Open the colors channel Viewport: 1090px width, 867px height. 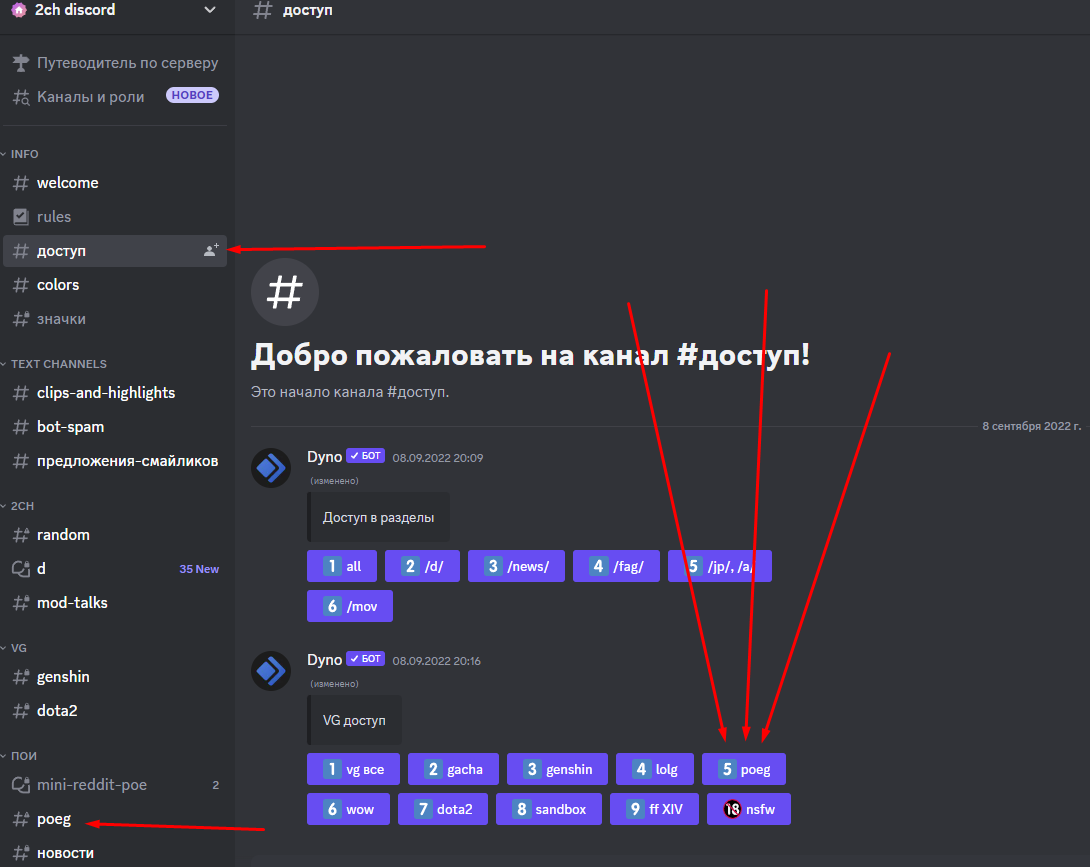(115, 285)
